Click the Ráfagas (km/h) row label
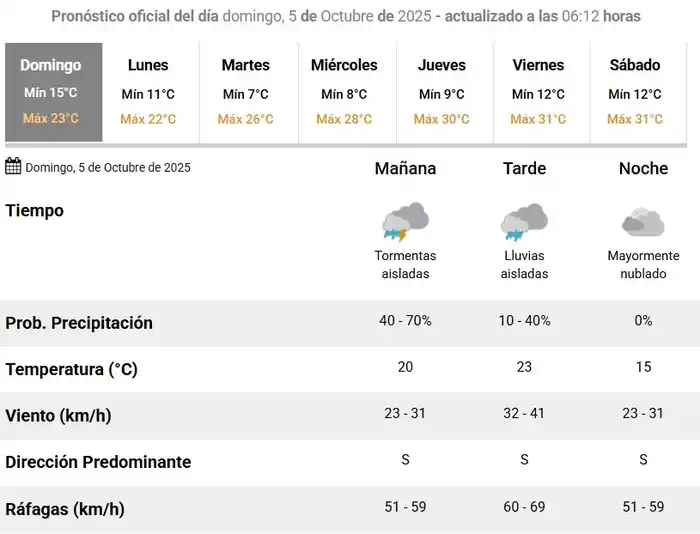The image size is (700, 534). [65, 509]
